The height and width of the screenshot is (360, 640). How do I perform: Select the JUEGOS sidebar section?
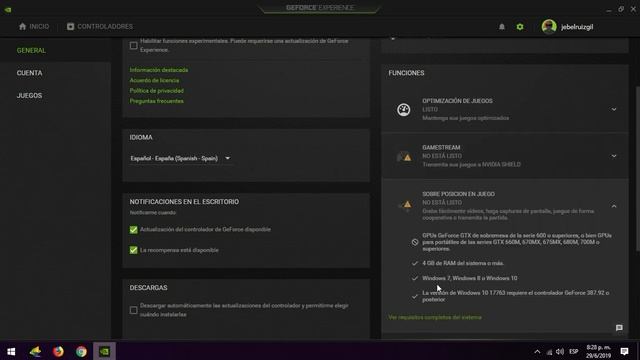tap(29, 96)
